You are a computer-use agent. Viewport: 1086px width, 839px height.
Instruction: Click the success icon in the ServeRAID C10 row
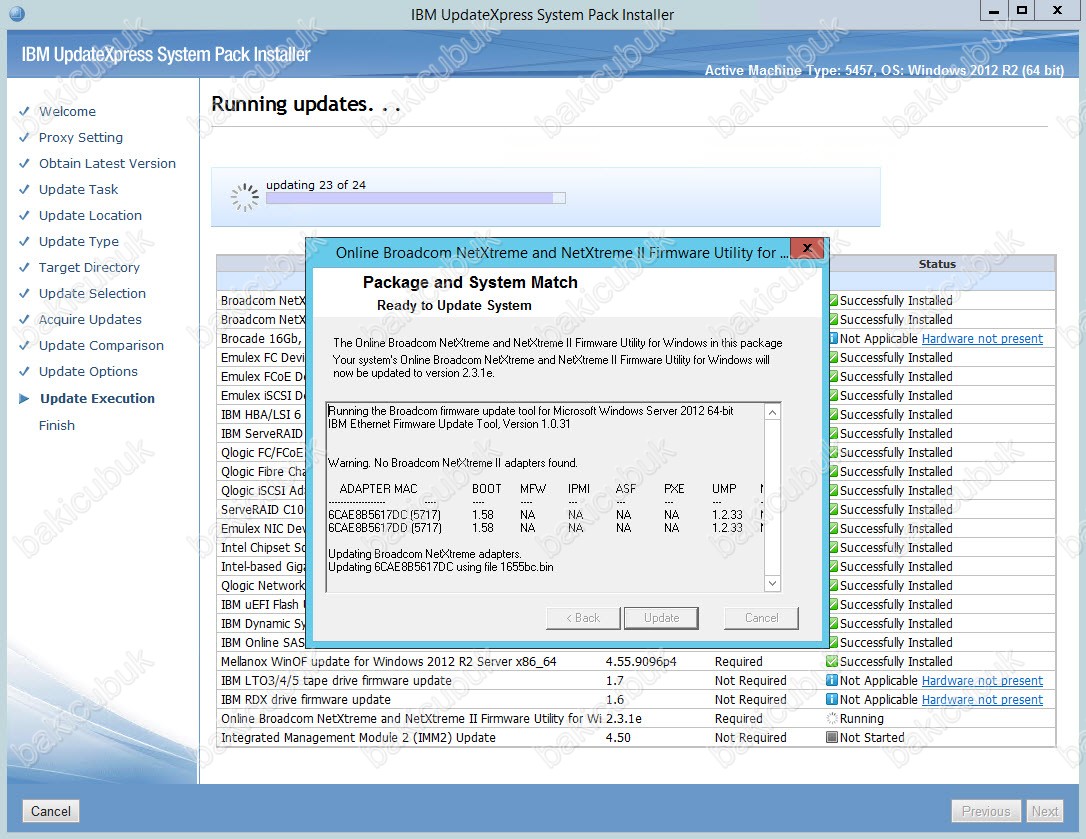click(x=833, y=509)
